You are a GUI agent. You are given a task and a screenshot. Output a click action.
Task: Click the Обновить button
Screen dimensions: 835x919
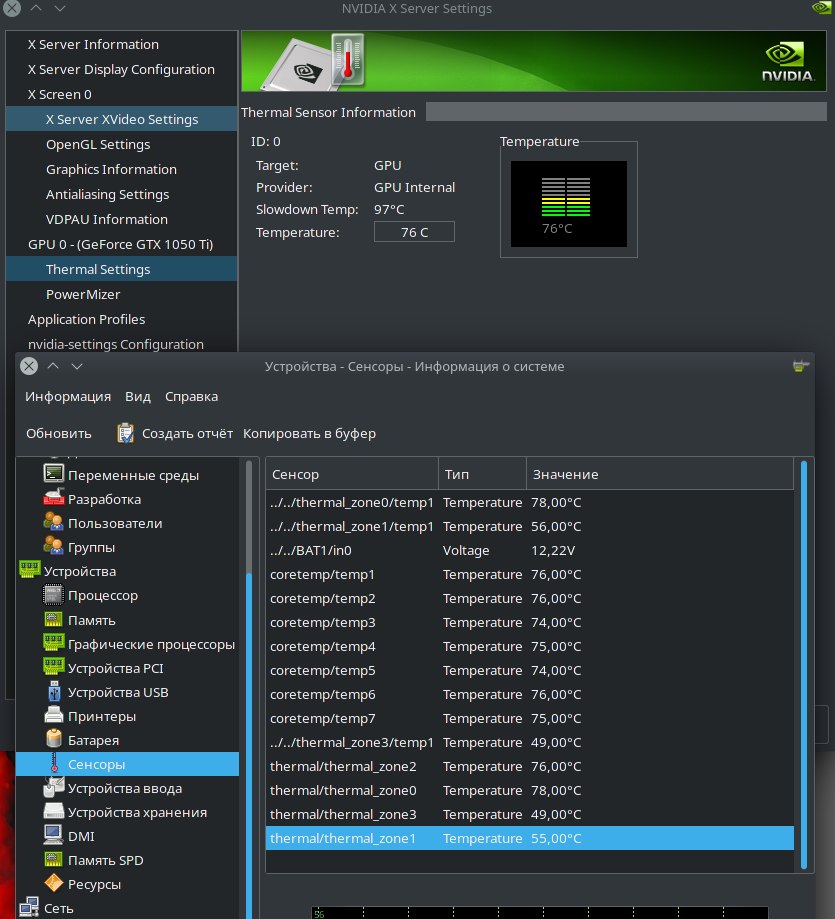(59, 434)
